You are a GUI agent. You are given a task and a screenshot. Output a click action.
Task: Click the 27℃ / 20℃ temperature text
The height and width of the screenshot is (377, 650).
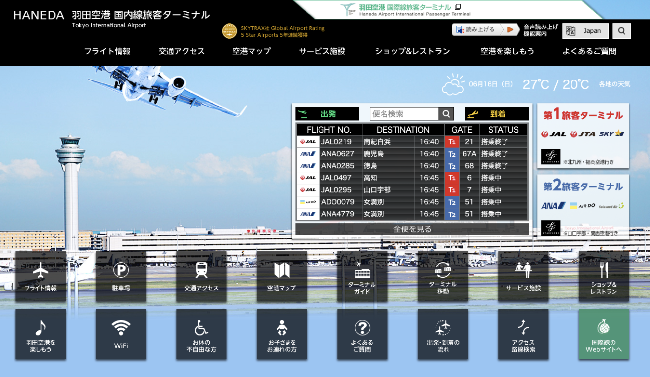coord(555,85)
